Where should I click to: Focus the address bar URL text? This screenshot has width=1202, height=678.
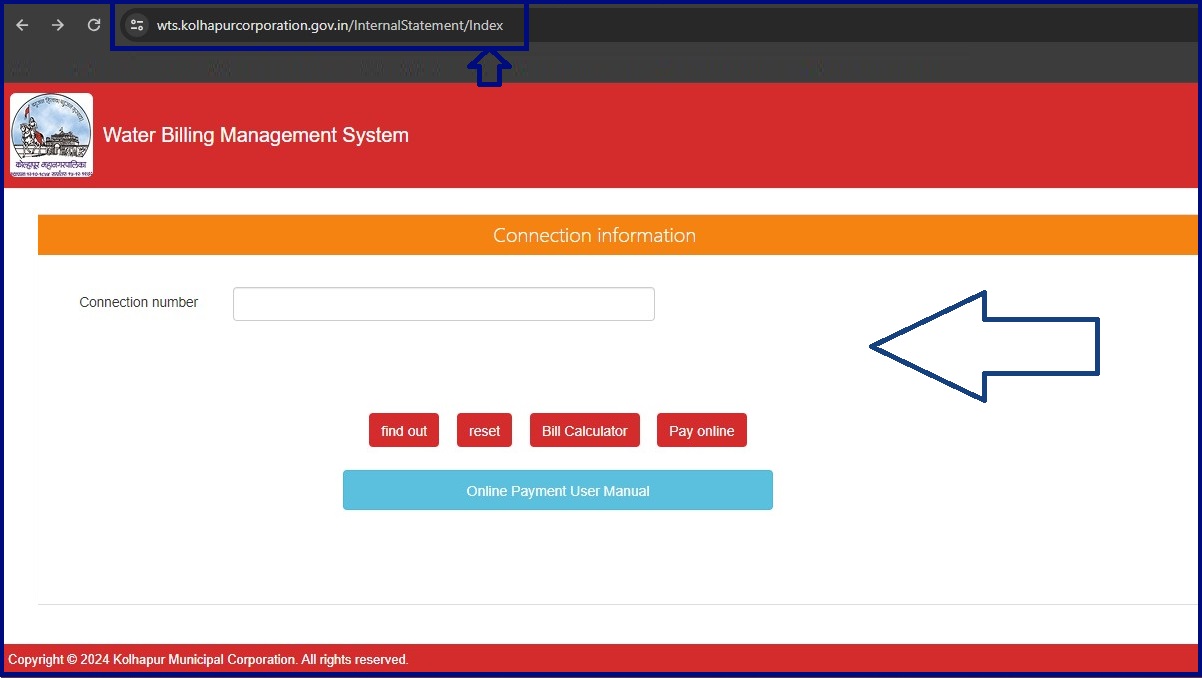[x=330, y=25]
